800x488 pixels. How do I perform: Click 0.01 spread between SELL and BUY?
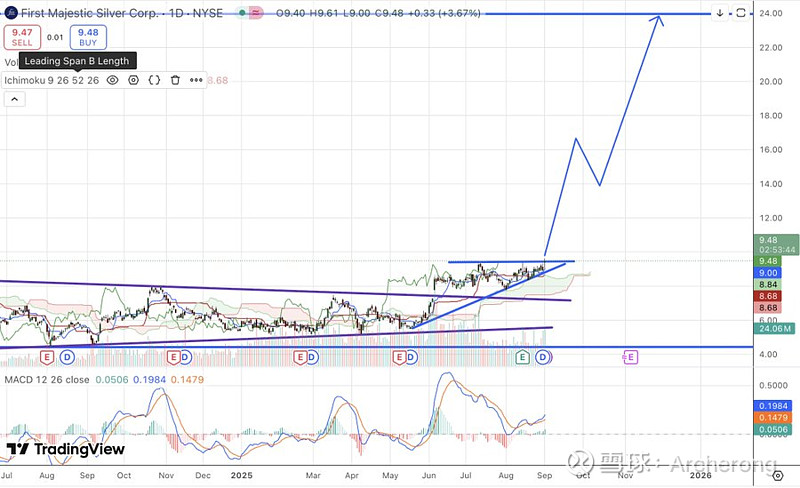click(x=55, y=37)
